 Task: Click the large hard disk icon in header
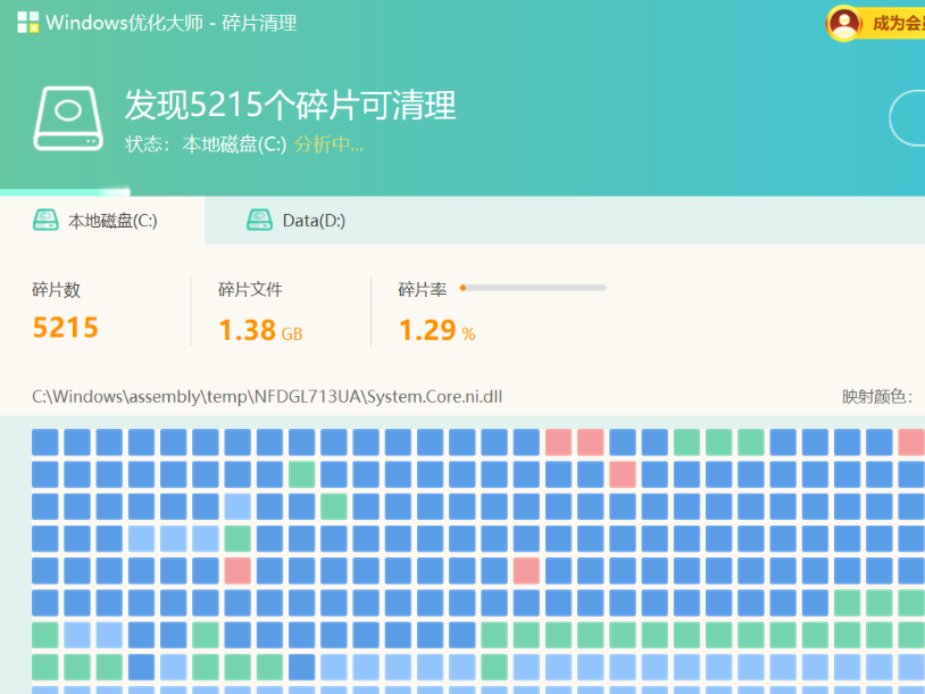point(68,119)
